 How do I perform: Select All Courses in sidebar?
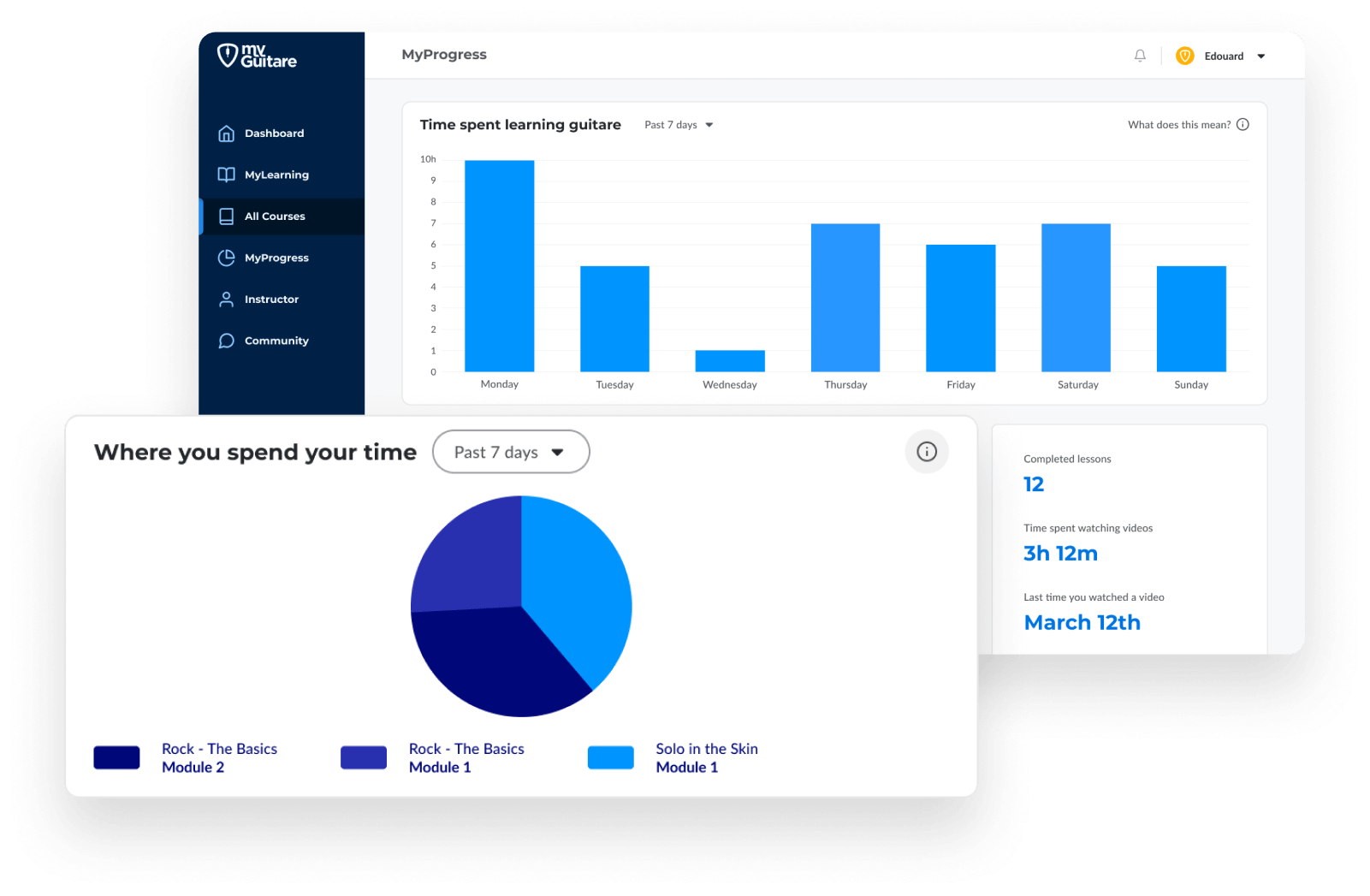click(275, 217)
